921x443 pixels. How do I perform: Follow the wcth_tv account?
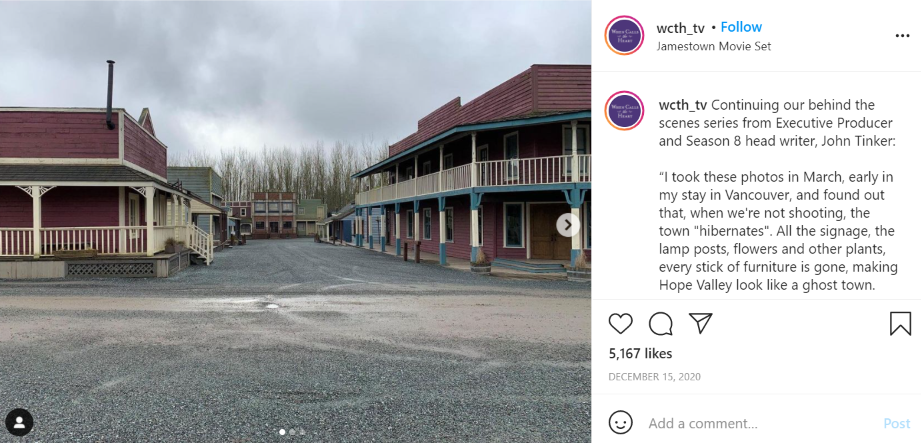pos(741,27)
